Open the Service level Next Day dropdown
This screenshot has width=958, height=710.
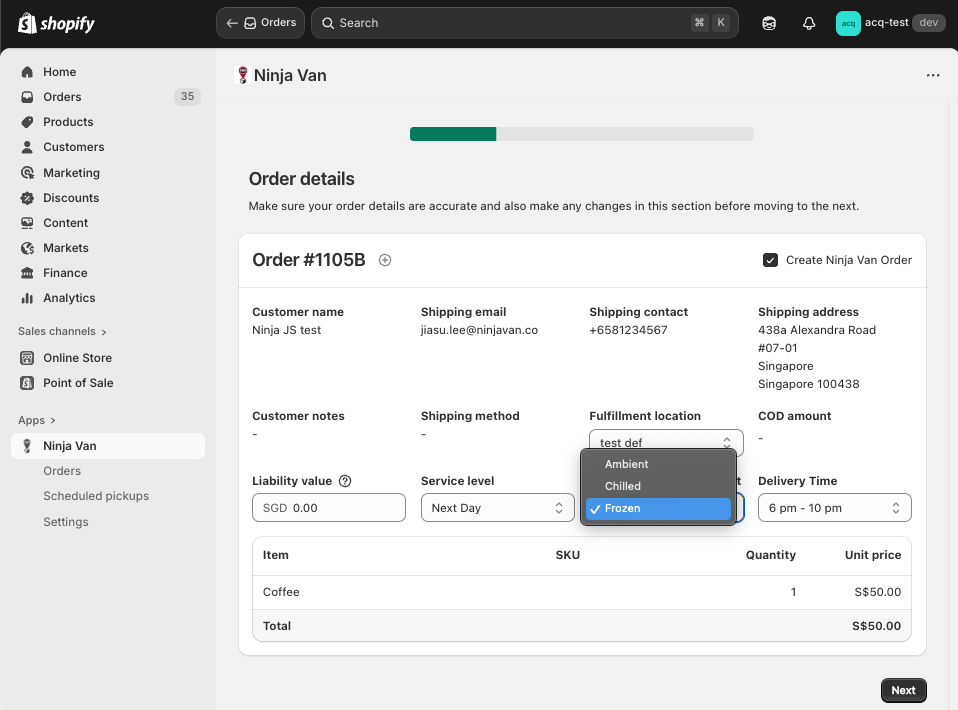497,508
